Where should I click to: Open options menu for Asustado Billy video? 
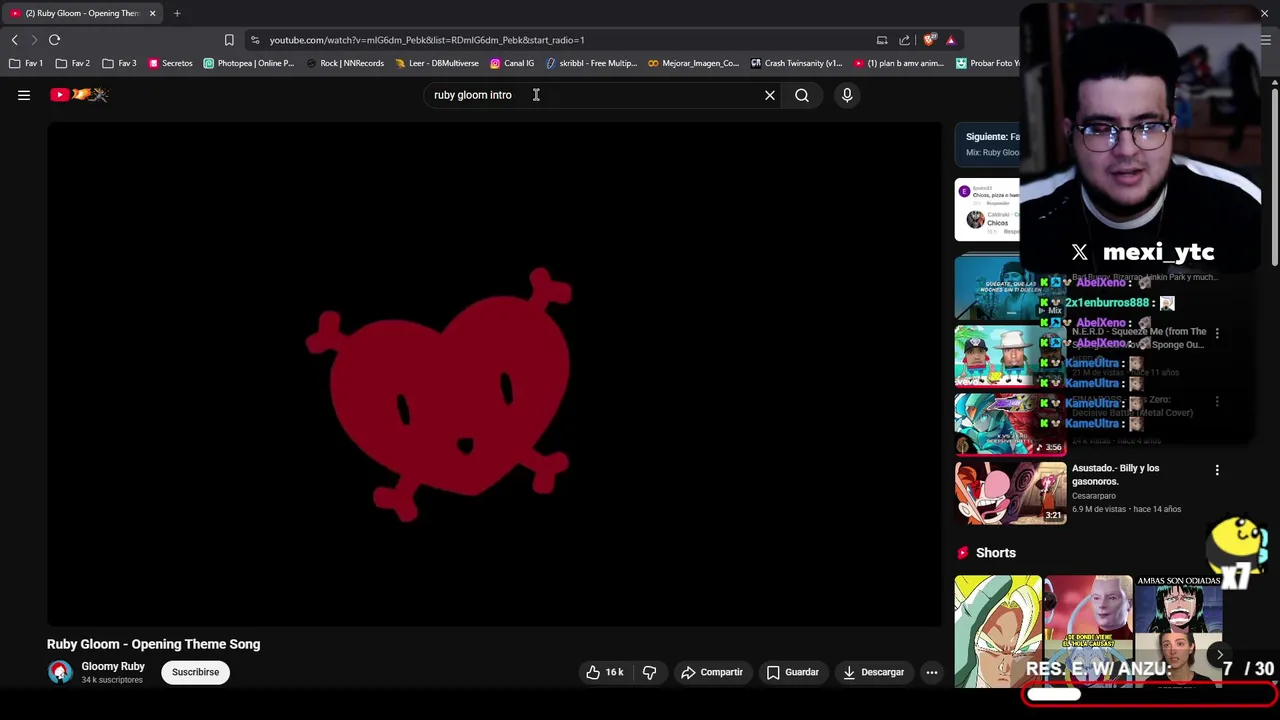click(x=1217, y=470)
